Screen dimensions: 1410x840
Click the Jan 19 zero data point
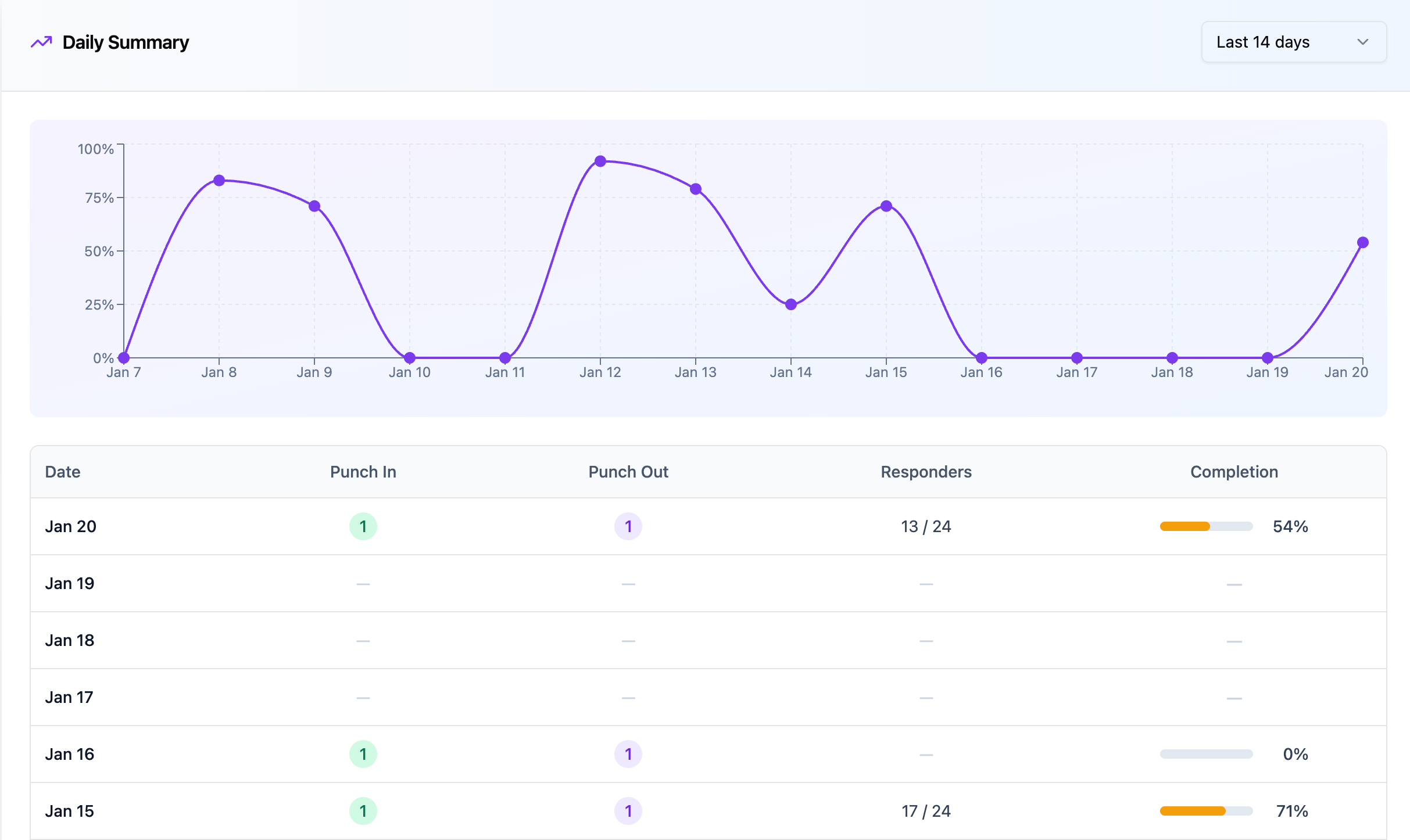1268,358
